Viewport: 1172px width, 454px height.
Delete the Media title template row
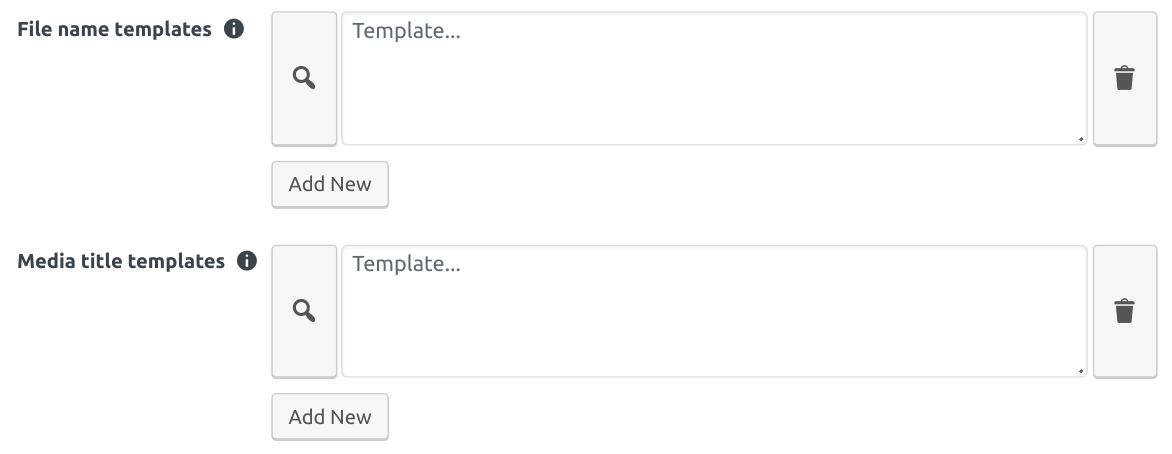(x=1124, y=311)
